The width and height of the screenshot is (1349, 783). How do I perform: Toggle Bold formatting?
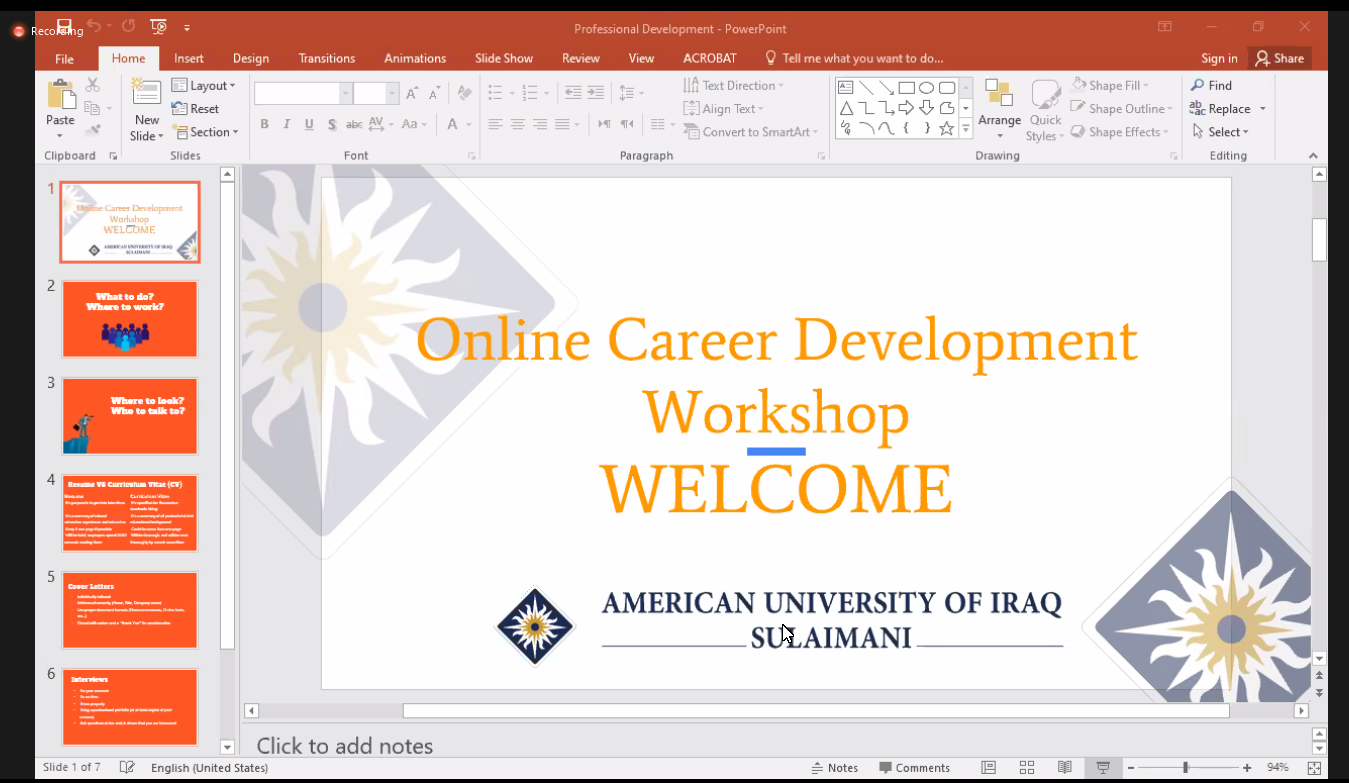264,124
